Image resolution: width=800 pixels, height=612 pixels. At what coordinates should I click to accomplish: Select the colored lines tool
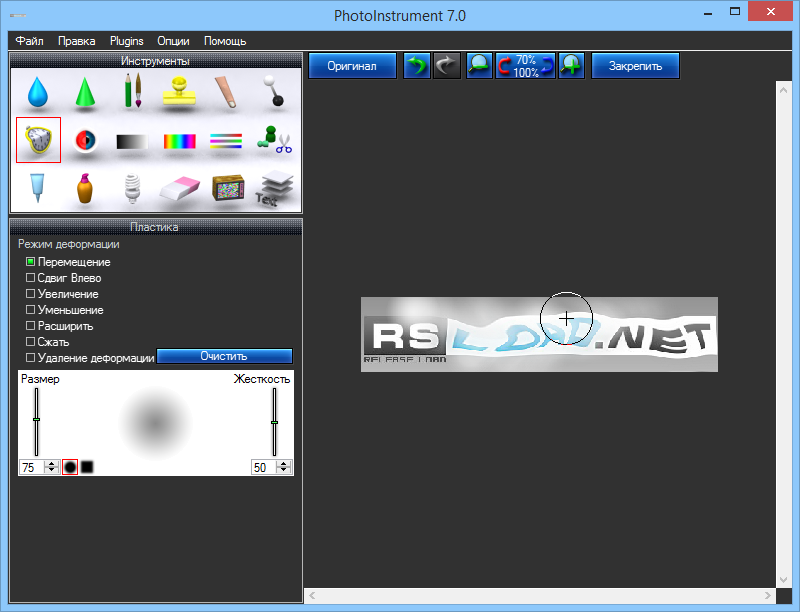tap(226, 141)
